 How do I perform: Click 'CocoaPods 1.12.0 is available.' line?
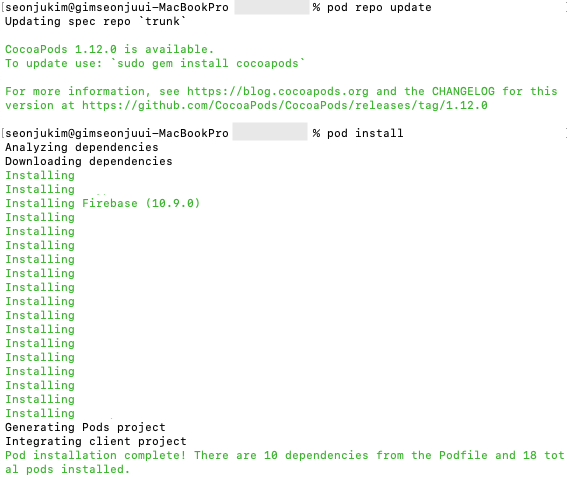click(109, 50)
